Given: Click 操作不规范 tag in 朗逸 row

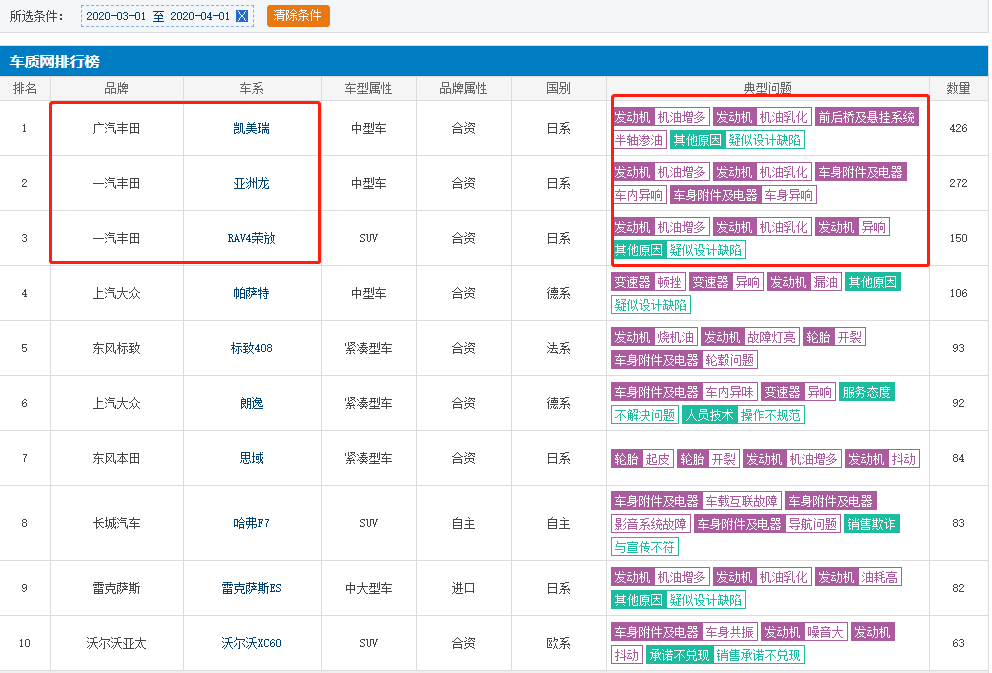Looking at the screenshot, I should pos(771,415).
